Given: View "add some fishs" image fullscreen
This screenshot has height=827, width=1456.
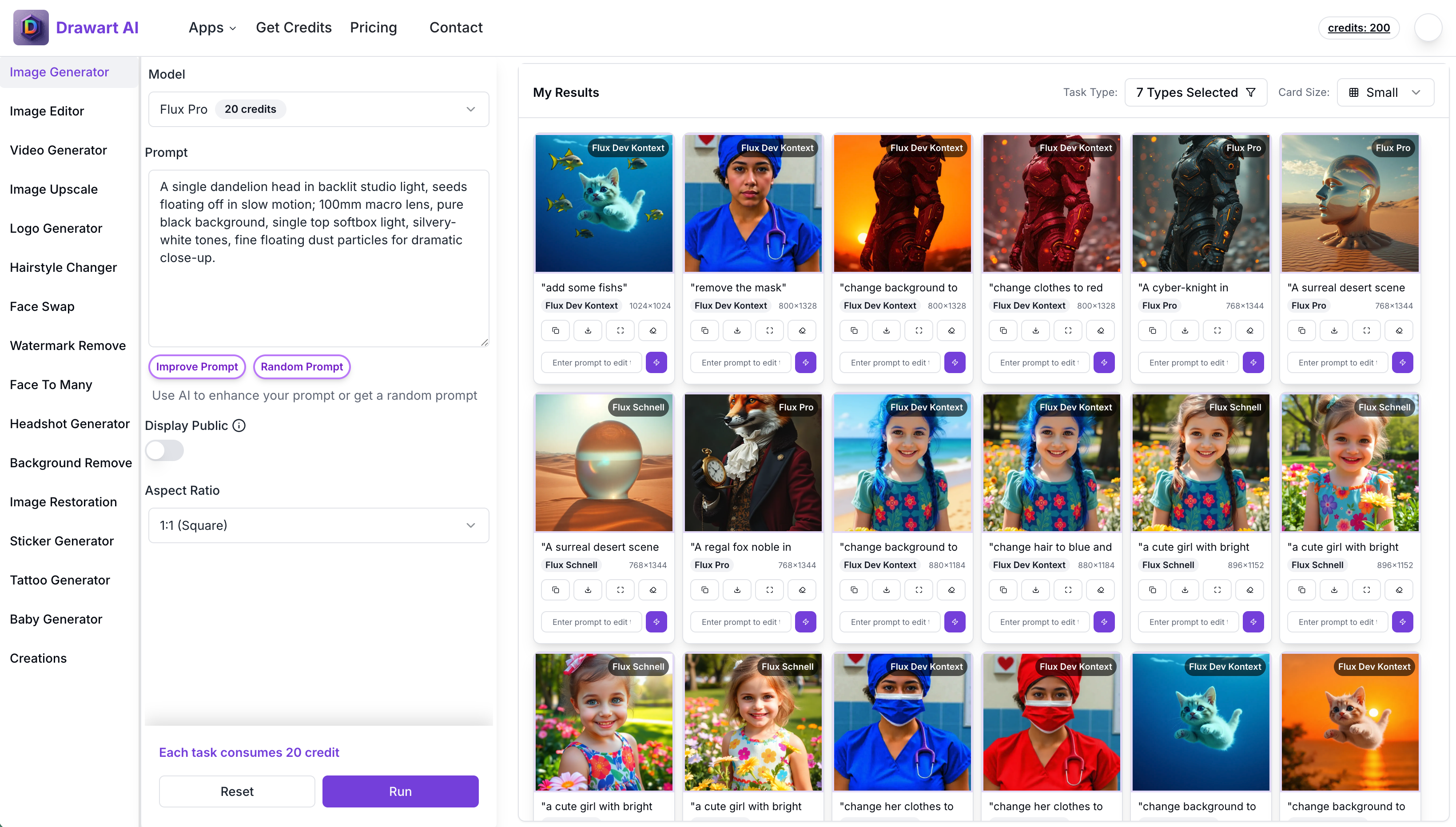Looking at the screenshot, I should pos(620,330).
